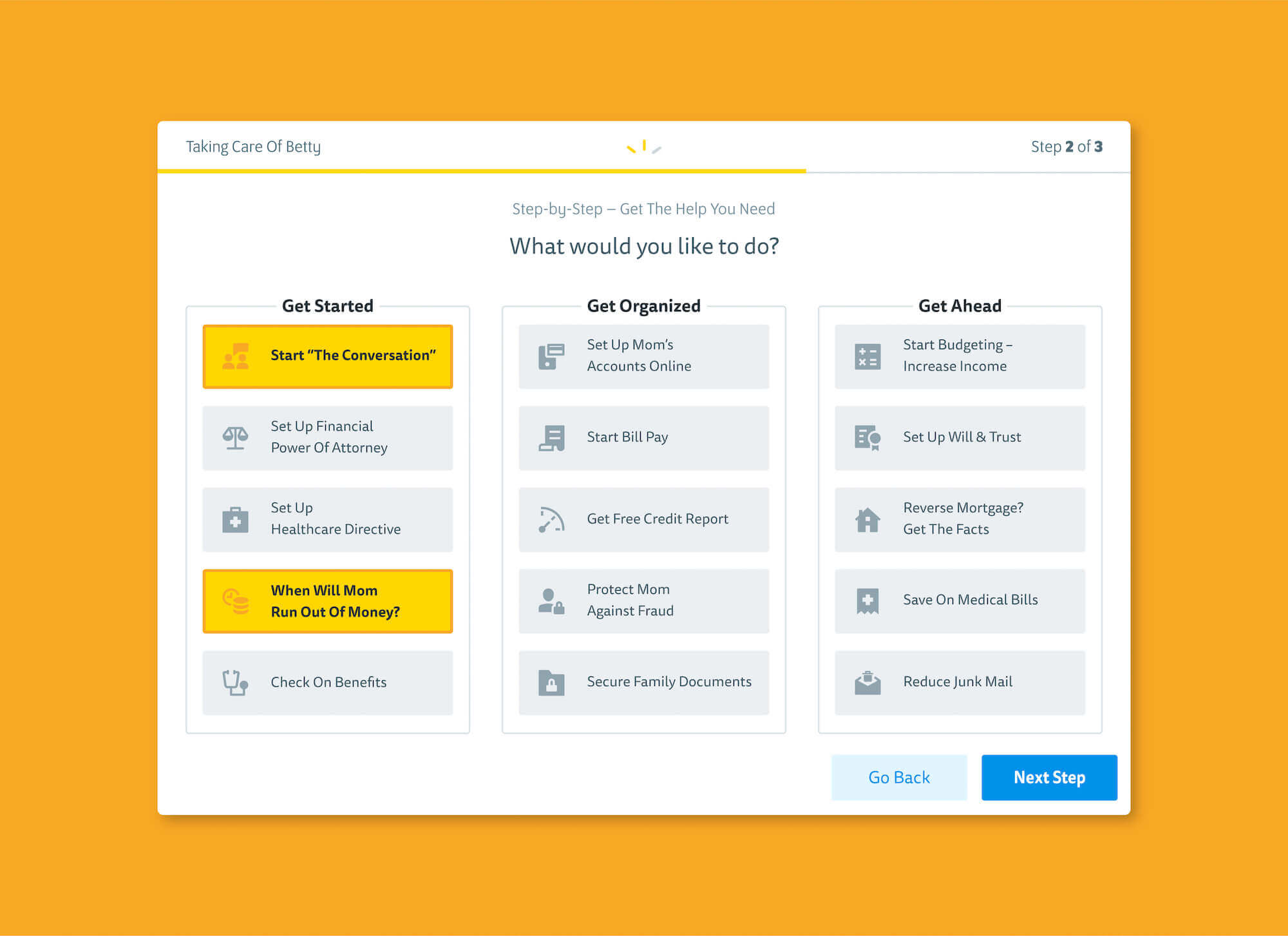The height and width of the screenshot is (936, 1288).
Task: Click the yellow step progress bar
Action: coord(482,171)
